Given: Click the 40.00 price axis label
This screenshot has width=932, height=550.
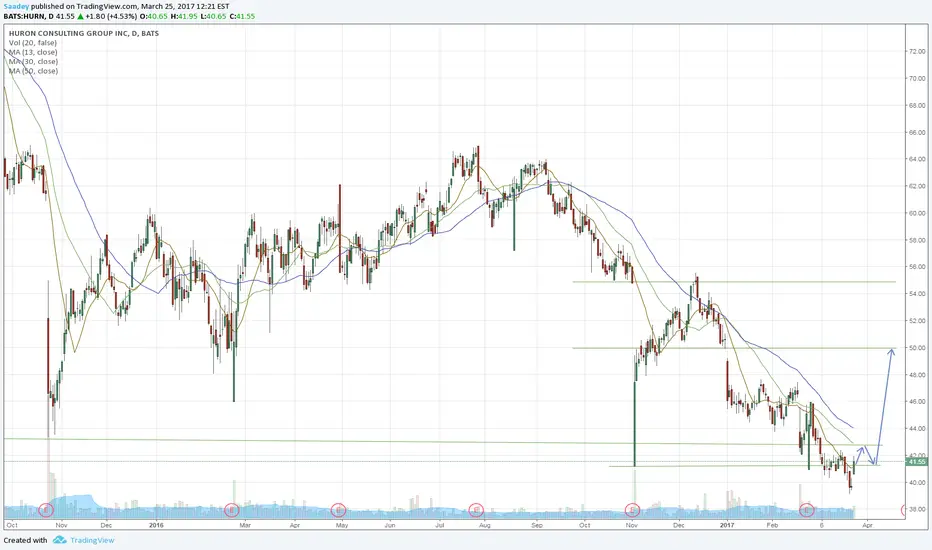Looking at the screenshot, I should [x=917, y=482].
